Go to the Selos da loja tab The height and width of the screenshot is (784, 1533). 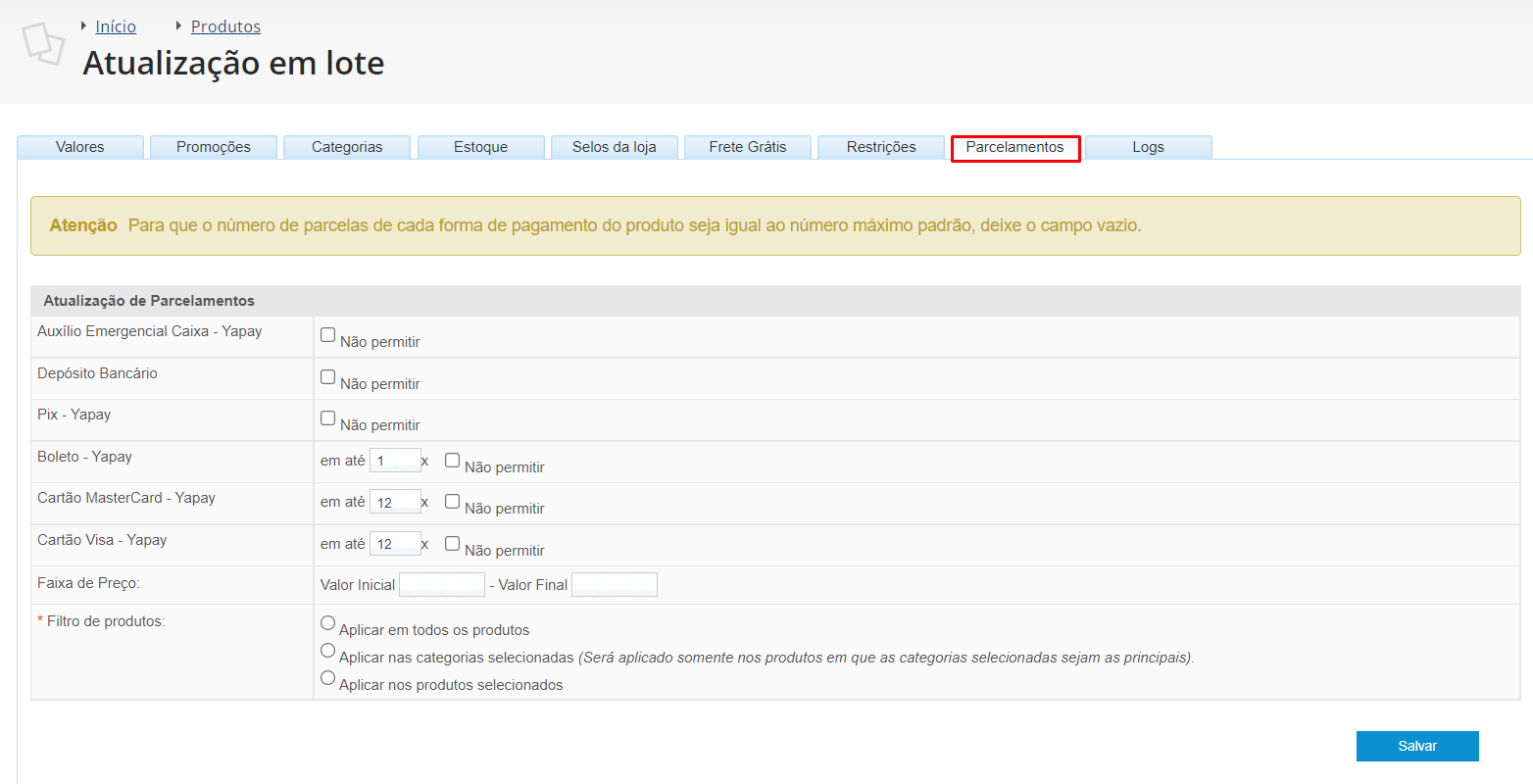(x=615, y=147)
